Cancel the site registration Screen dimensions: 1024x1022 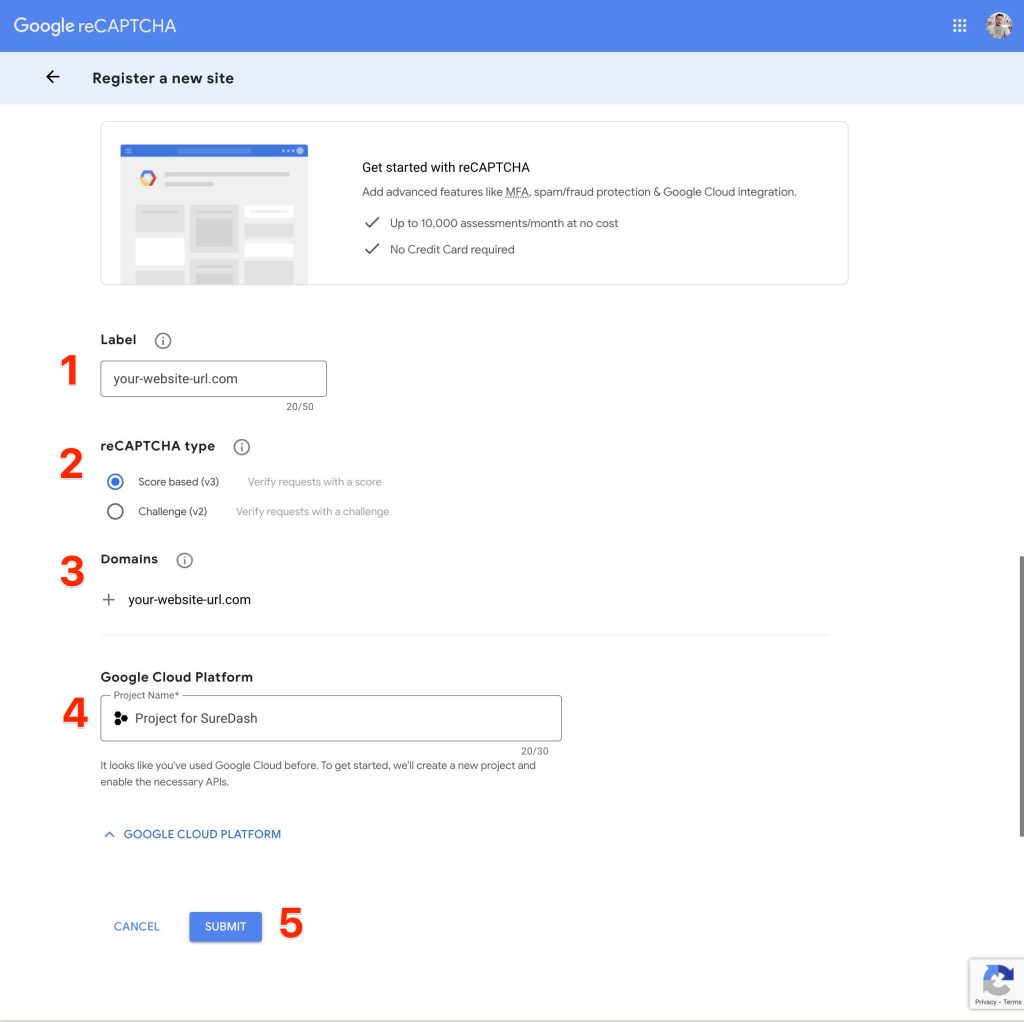(136, 926)
